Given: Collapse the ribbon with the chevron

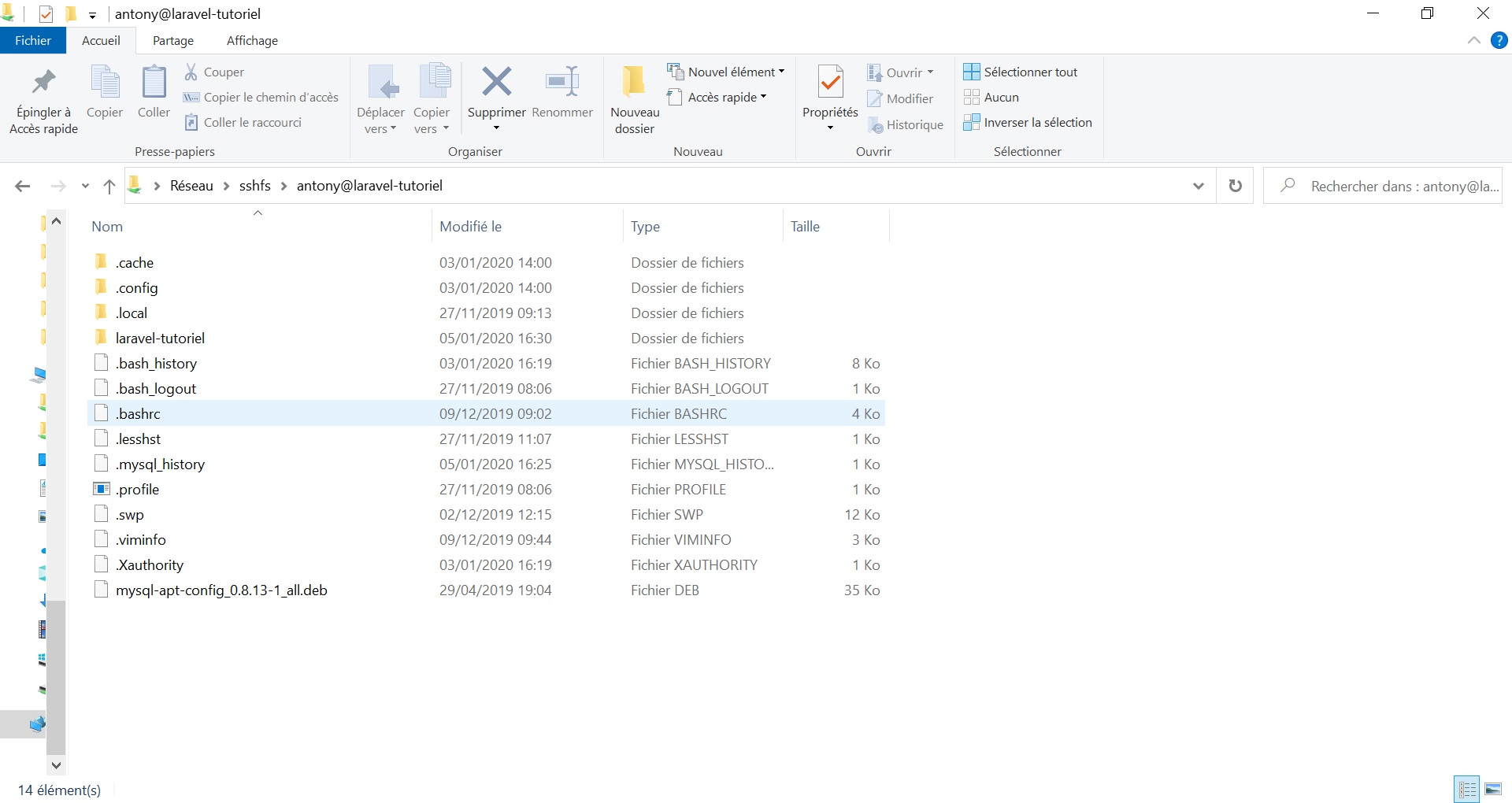Looking at the screenshot, I should [1473, 41].
